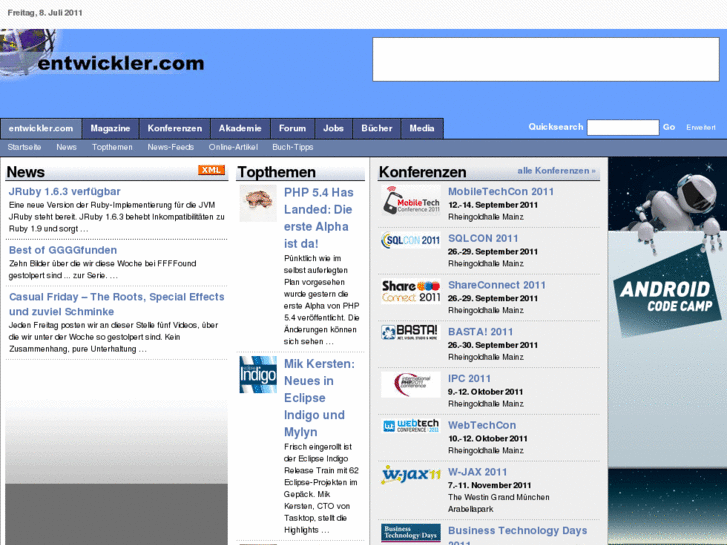Open the BASTA! 2011 text link

coord(480,332)
